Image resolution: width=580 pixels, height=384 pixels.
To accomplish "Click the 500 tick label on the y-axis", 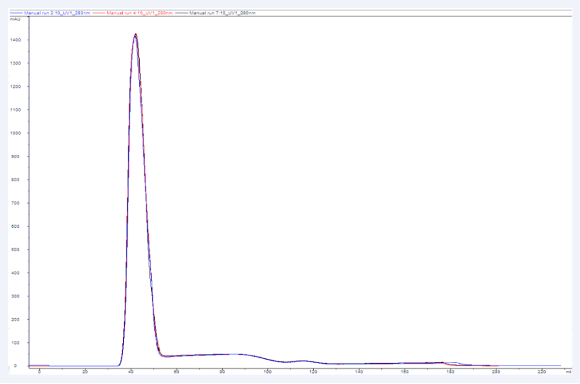I will [15, 250].
